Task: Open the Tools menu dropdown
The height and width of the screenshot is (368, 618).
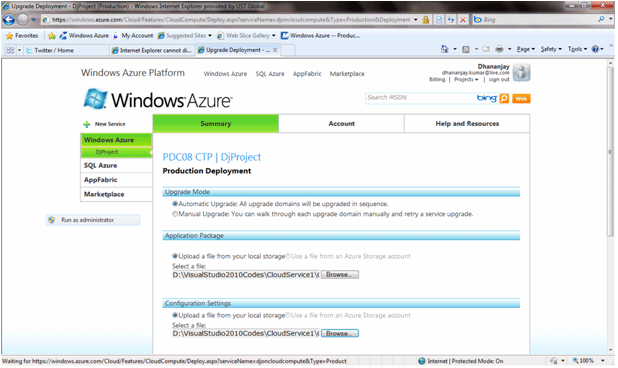Action: [x=577, y=49]
